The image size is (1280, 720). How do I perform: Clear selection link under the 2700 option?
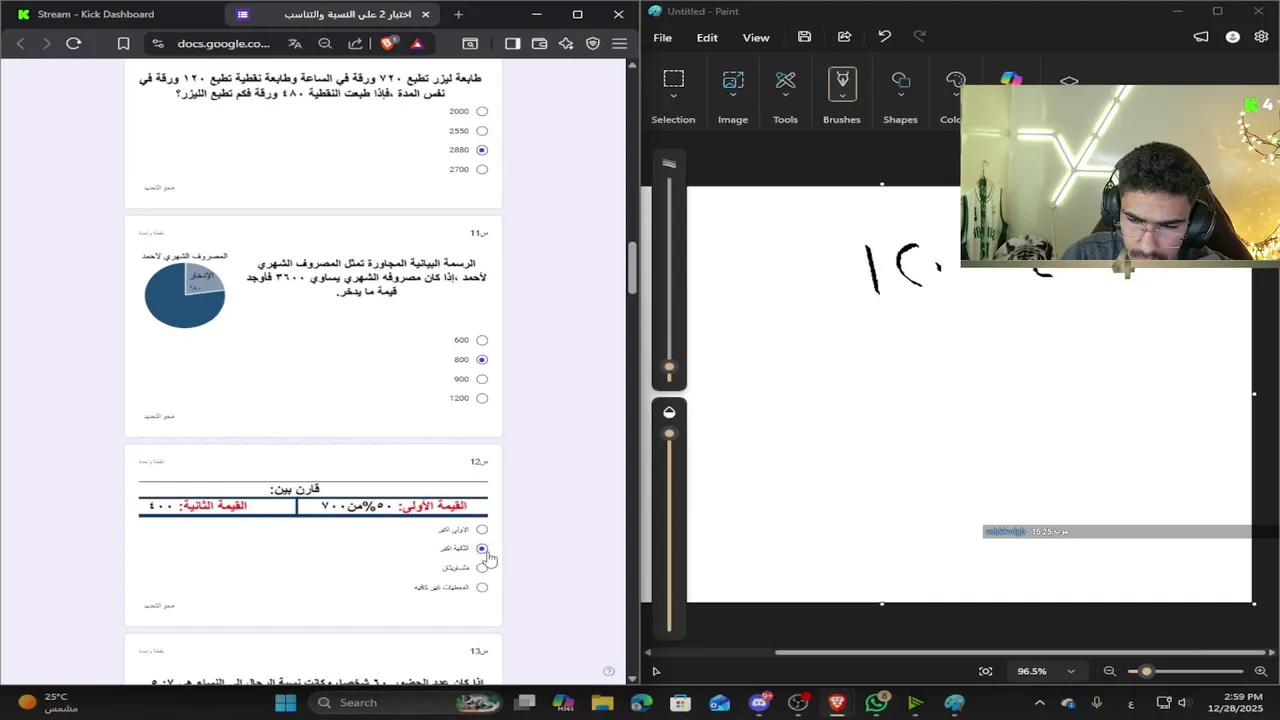[159, 188]
